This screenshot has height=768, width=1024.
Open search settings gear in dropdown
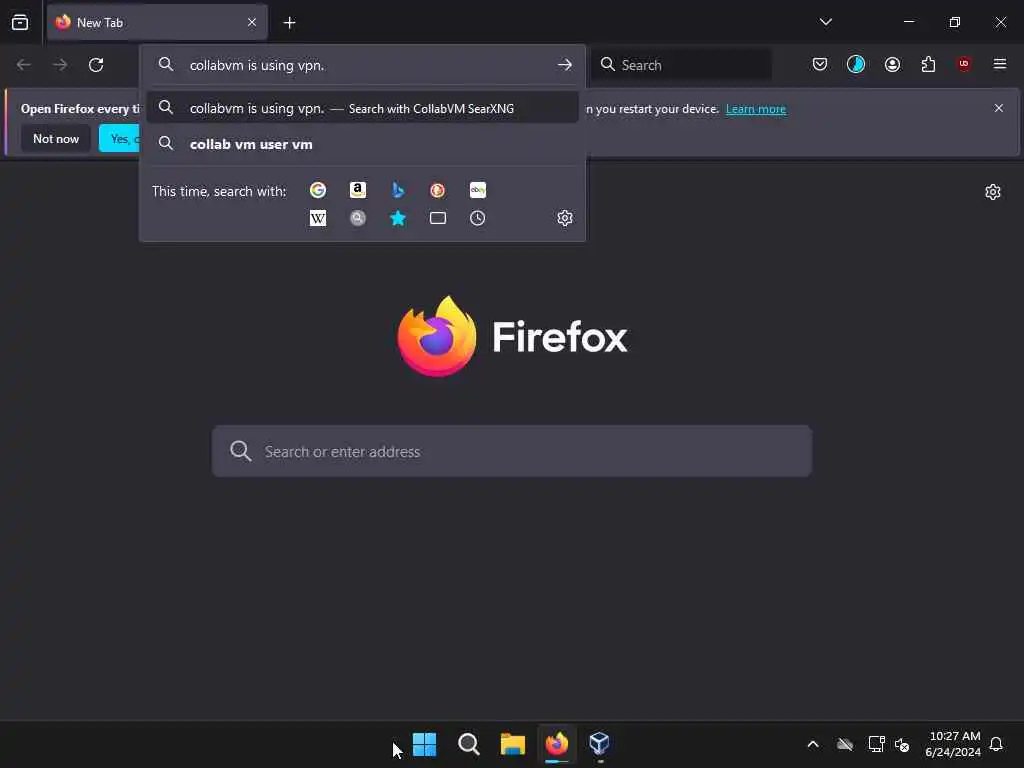[565, 218]
